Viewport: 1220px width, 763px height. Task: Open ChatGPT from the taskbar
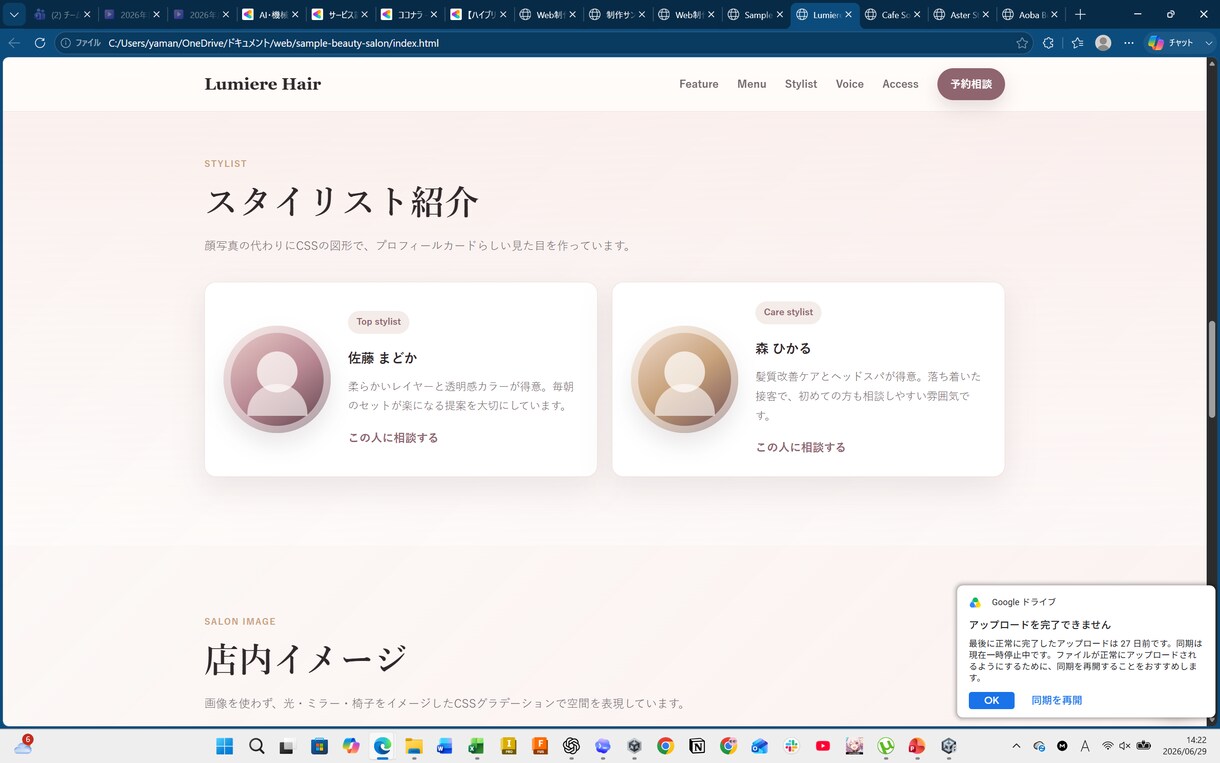click(x=571, y=746)
